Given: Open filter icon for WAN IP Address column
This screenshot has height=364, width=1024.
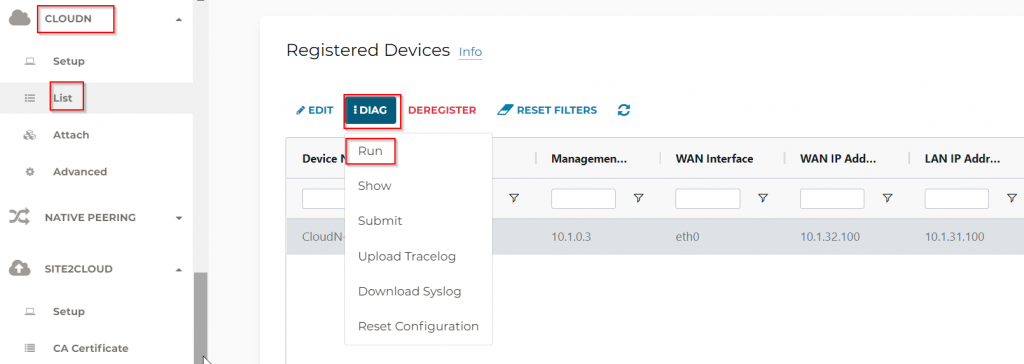Looking at the screenshot, I should point(888,198).
